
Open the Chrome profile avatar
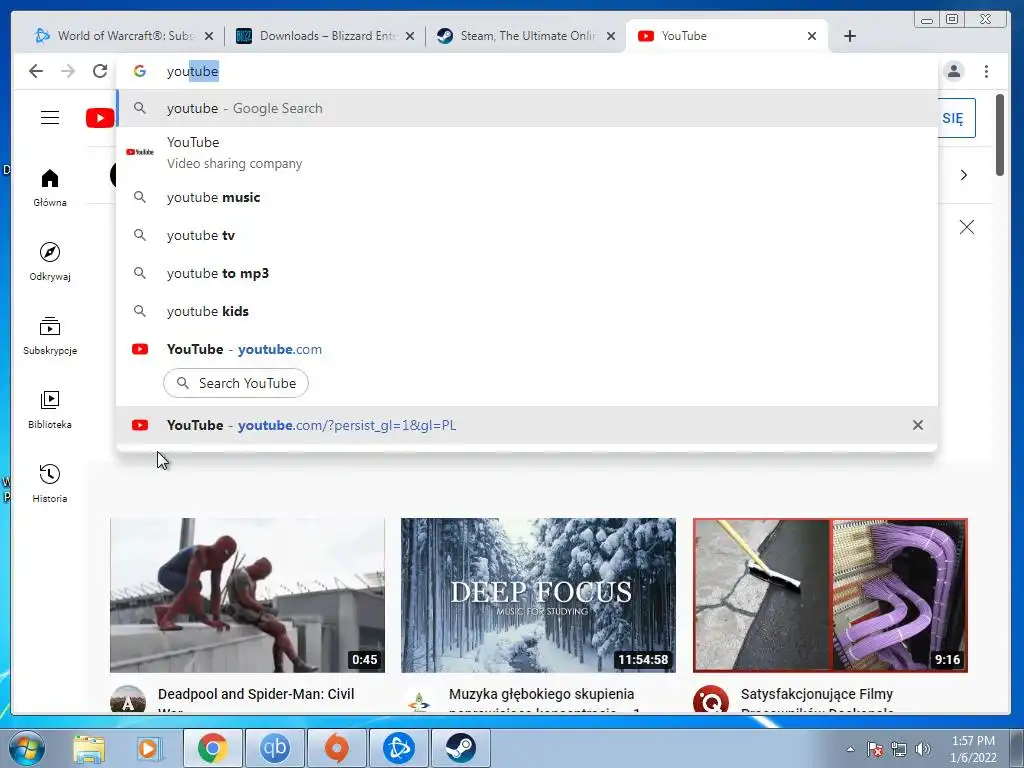(x=953, y=71)
